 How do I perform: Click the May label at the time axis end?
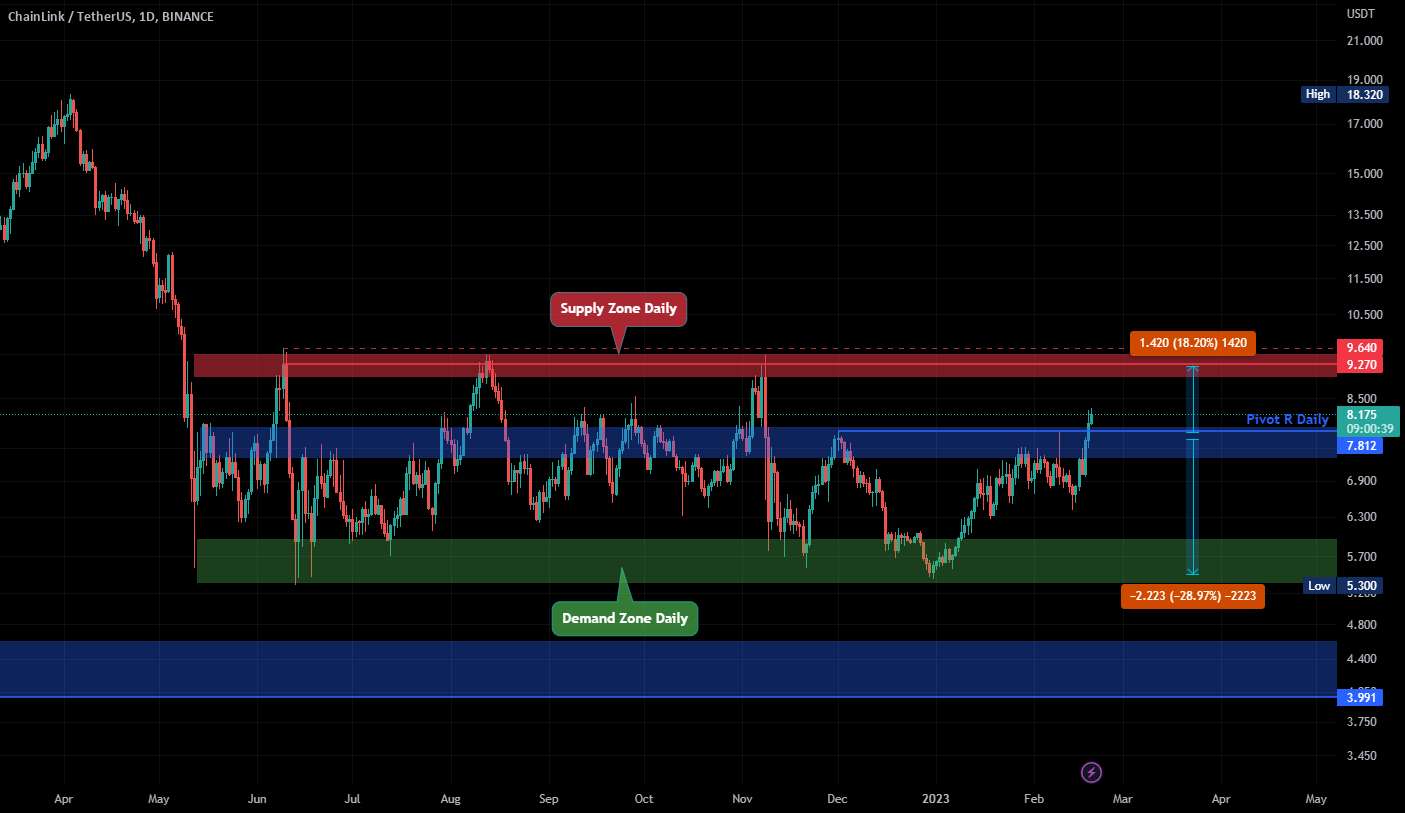click(x=1316, y=799)
